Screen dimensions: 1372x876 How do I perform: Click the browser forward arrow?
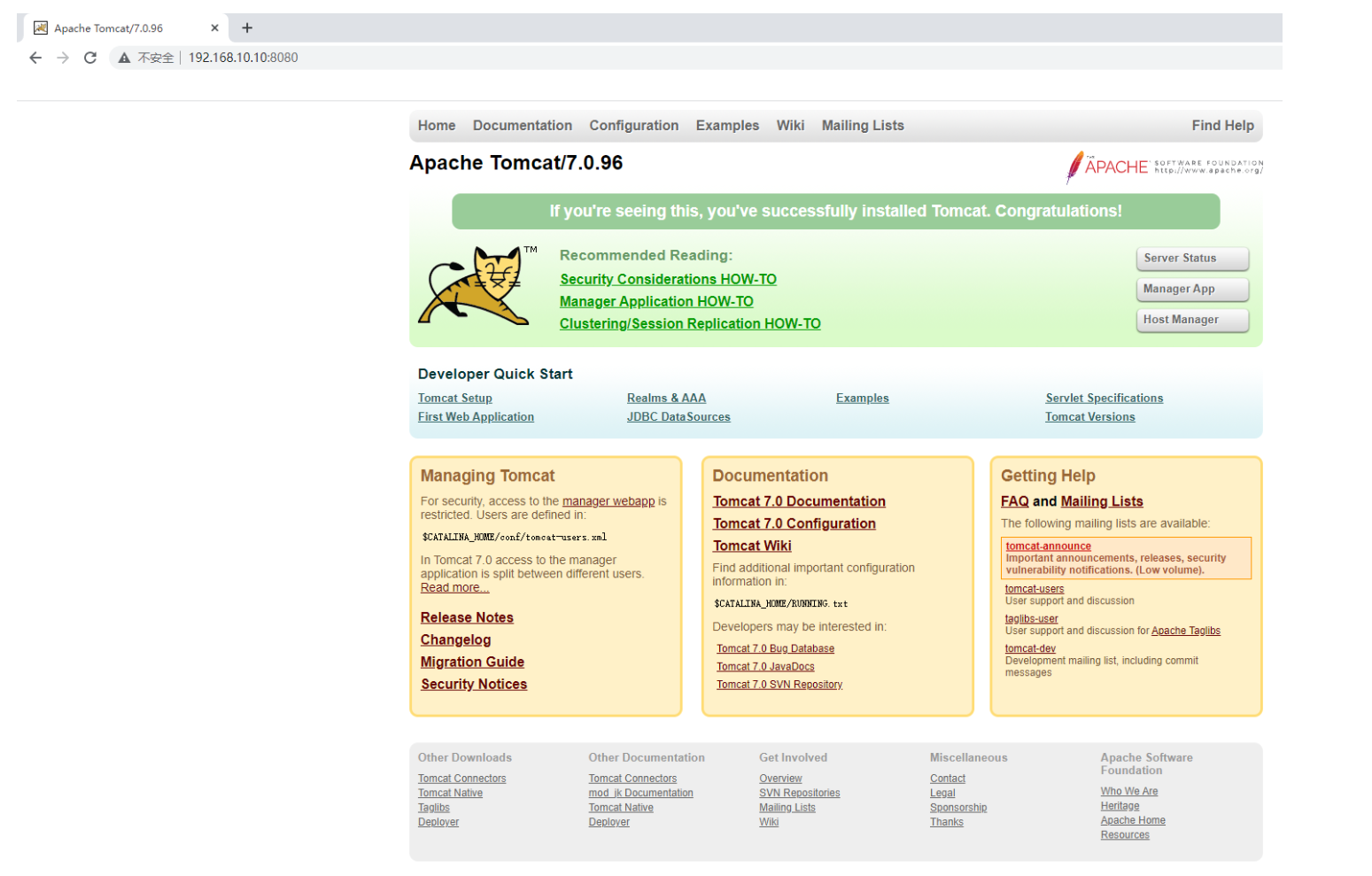[63, 58]
